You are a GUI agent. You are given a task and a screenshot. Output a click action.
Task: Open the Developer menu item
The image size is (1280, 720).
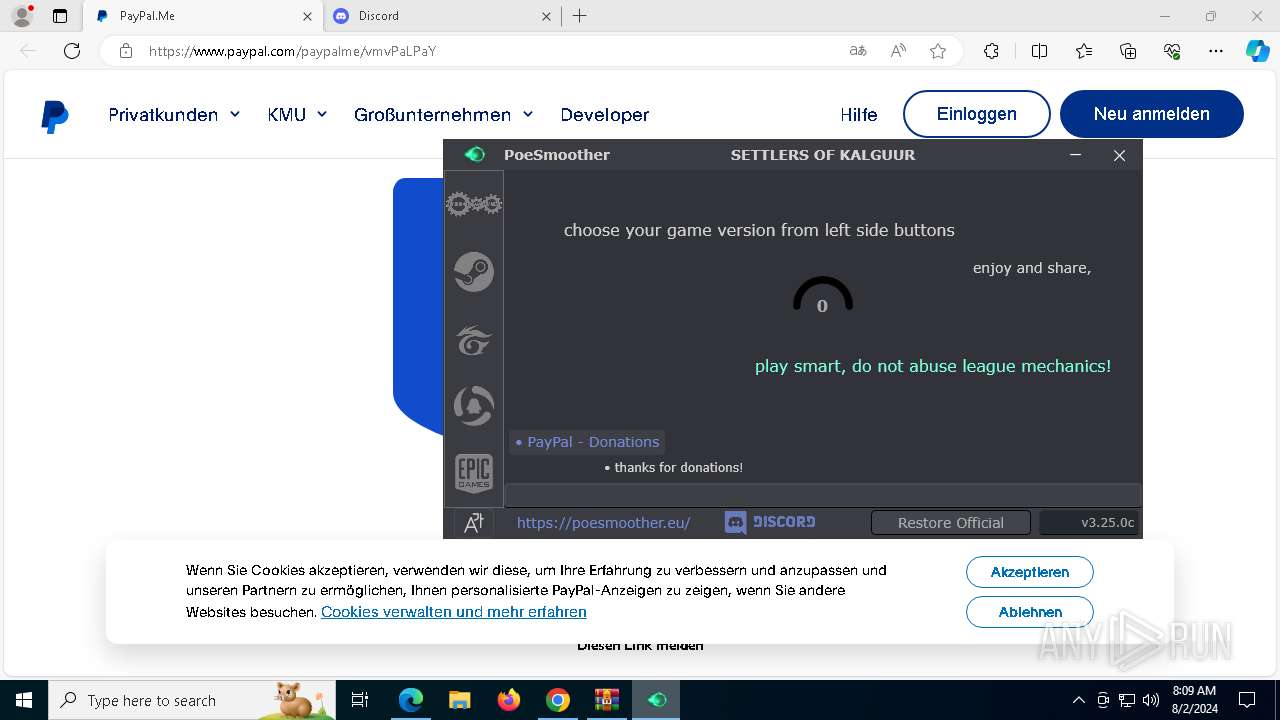(x=605, y=115)
